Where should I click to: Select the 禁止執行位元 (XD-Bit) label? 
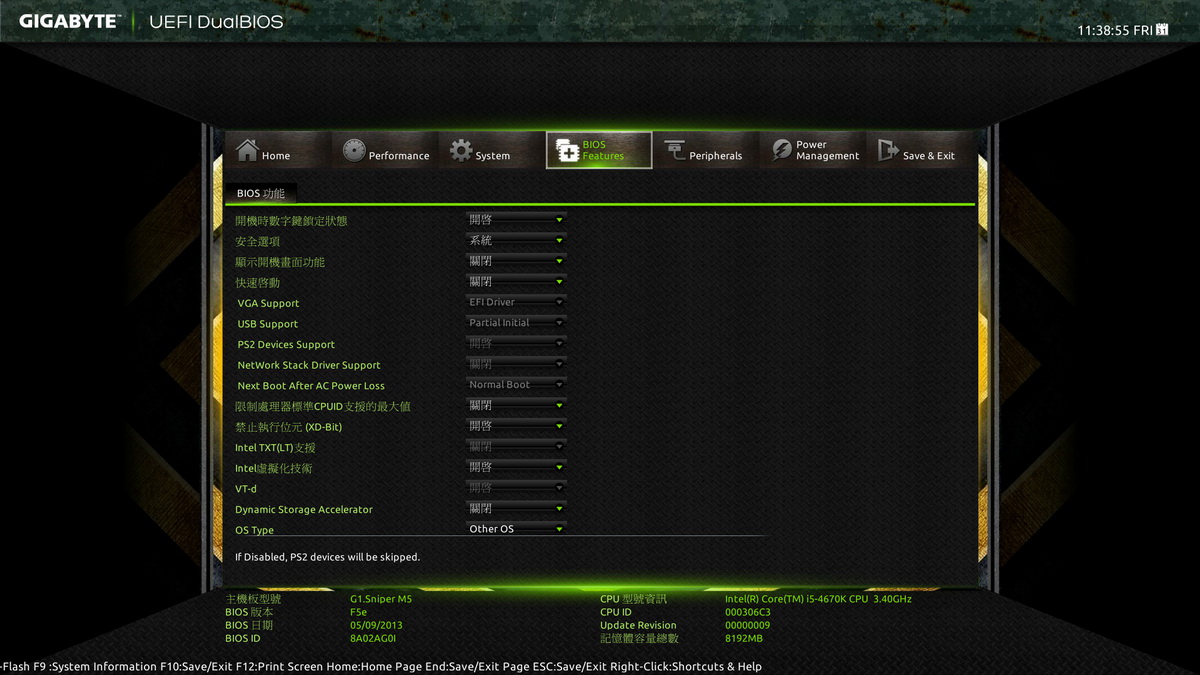tap(289, 427)
